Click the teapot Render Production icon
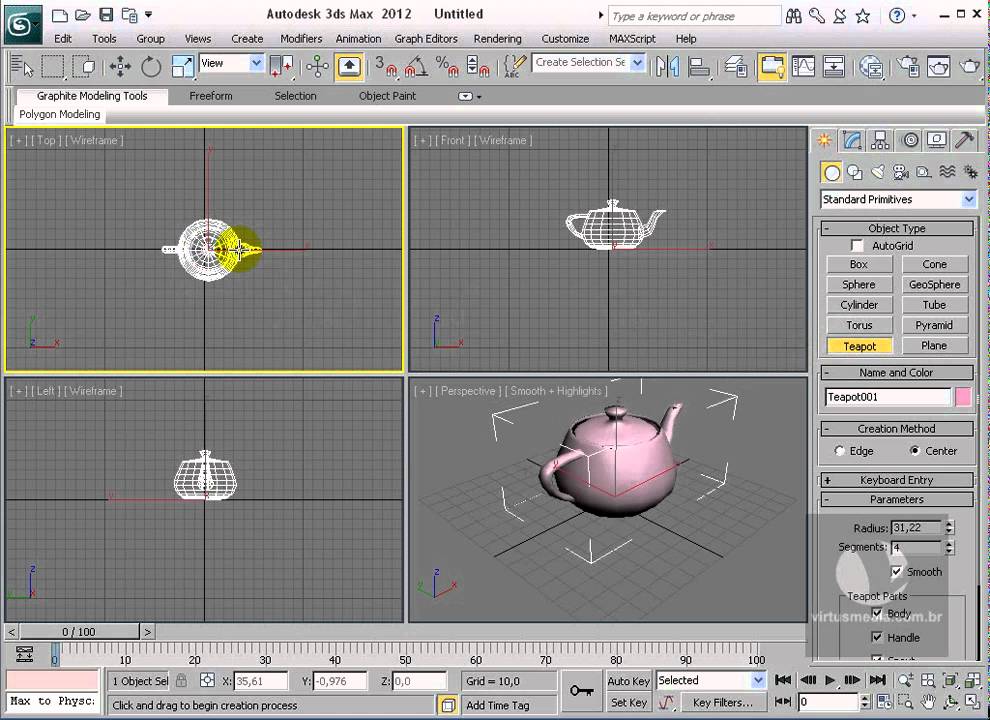This screenshot has width=990, height=720. pyautogui.click(x=969, y=67)
